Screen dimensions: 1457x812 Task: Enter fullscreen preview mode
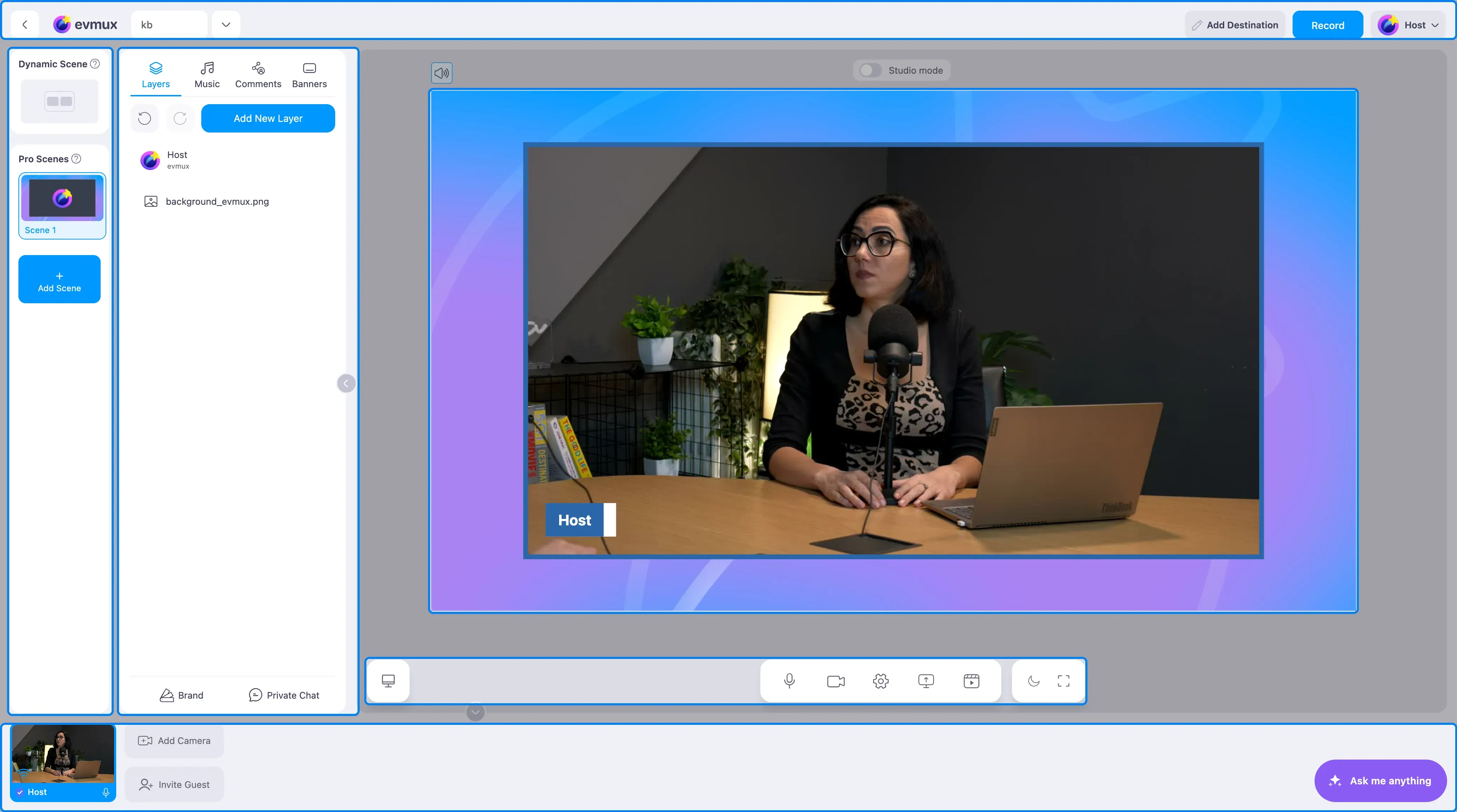click(1063, 681)
